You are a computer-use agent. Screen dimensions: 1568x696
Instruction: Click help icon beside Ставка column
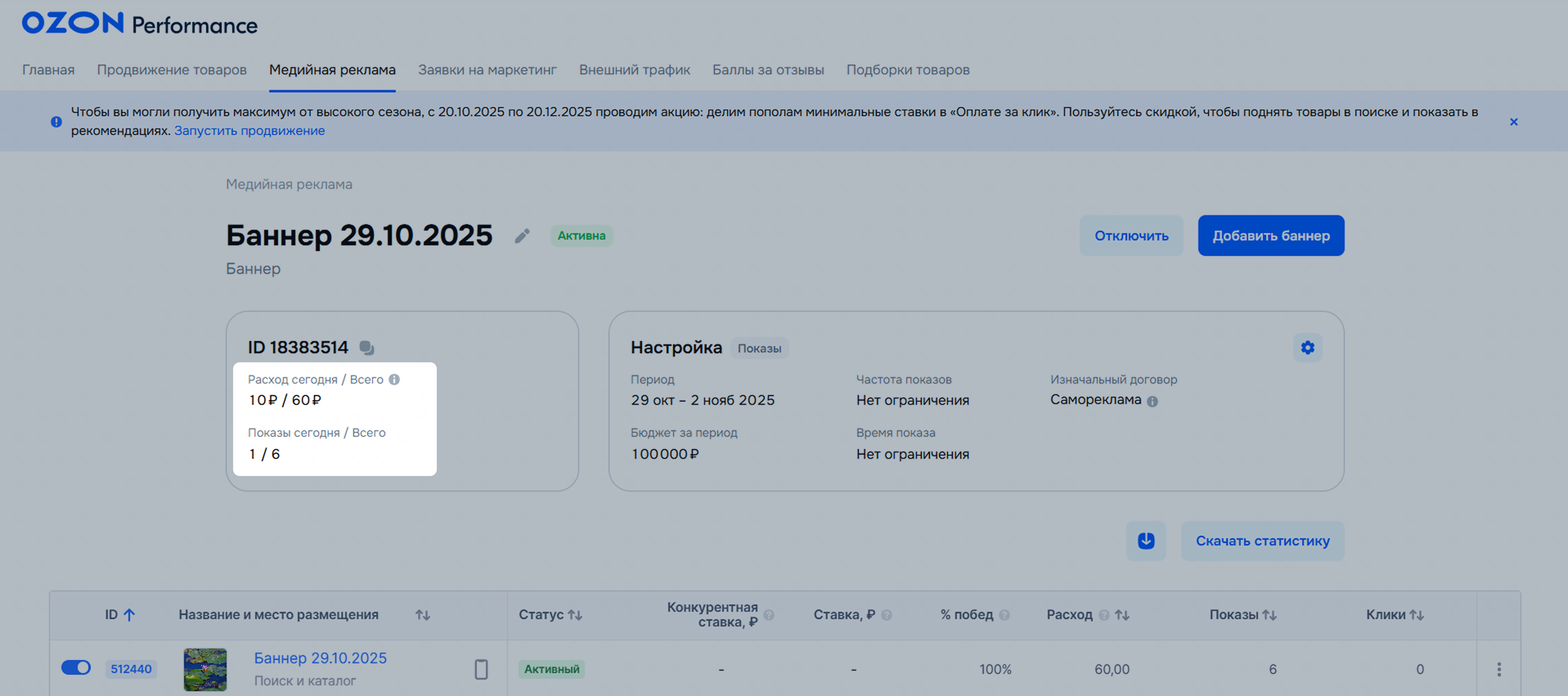point(886,615)
